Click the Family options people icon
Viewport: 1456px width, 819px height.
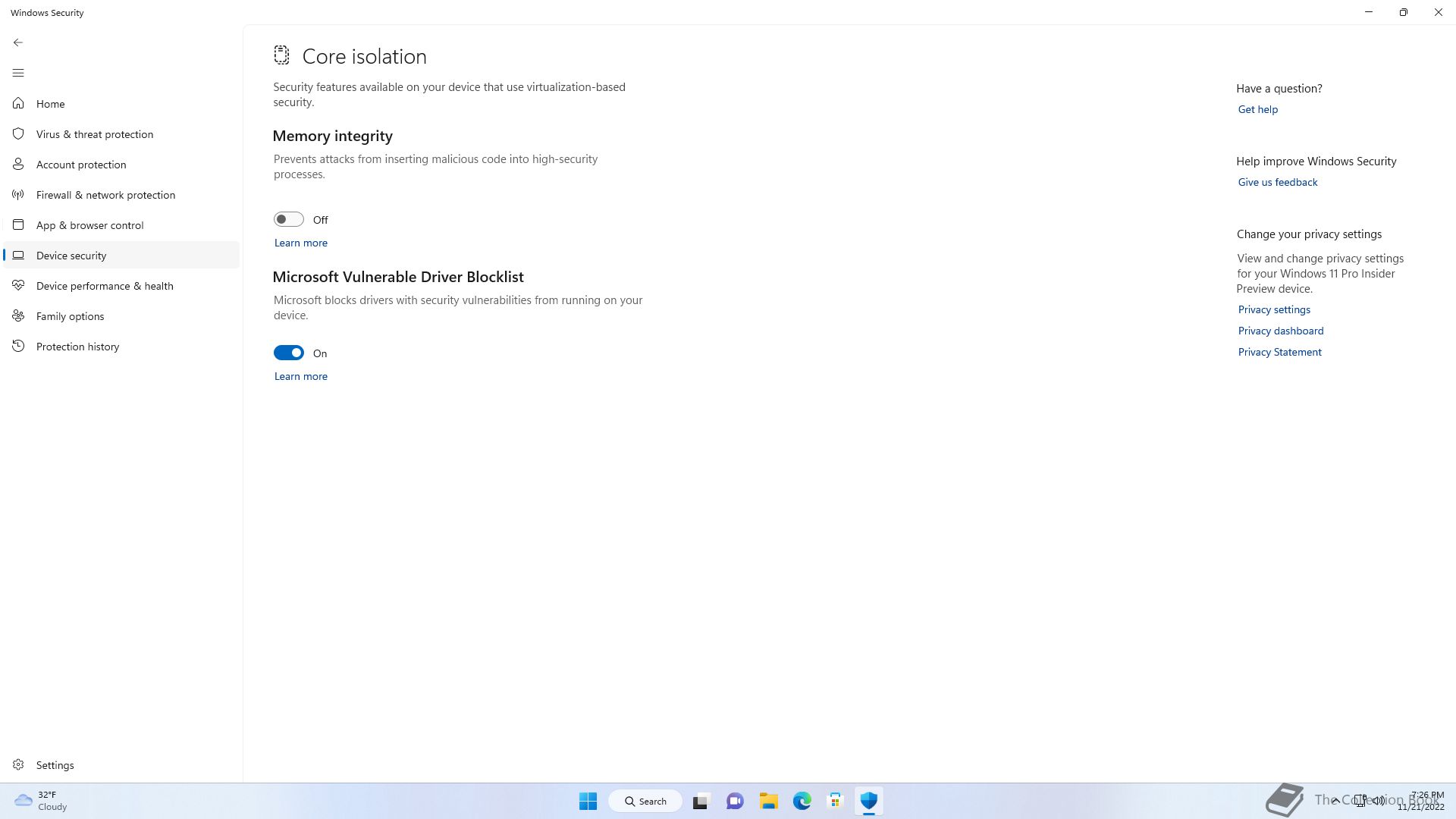18,315
